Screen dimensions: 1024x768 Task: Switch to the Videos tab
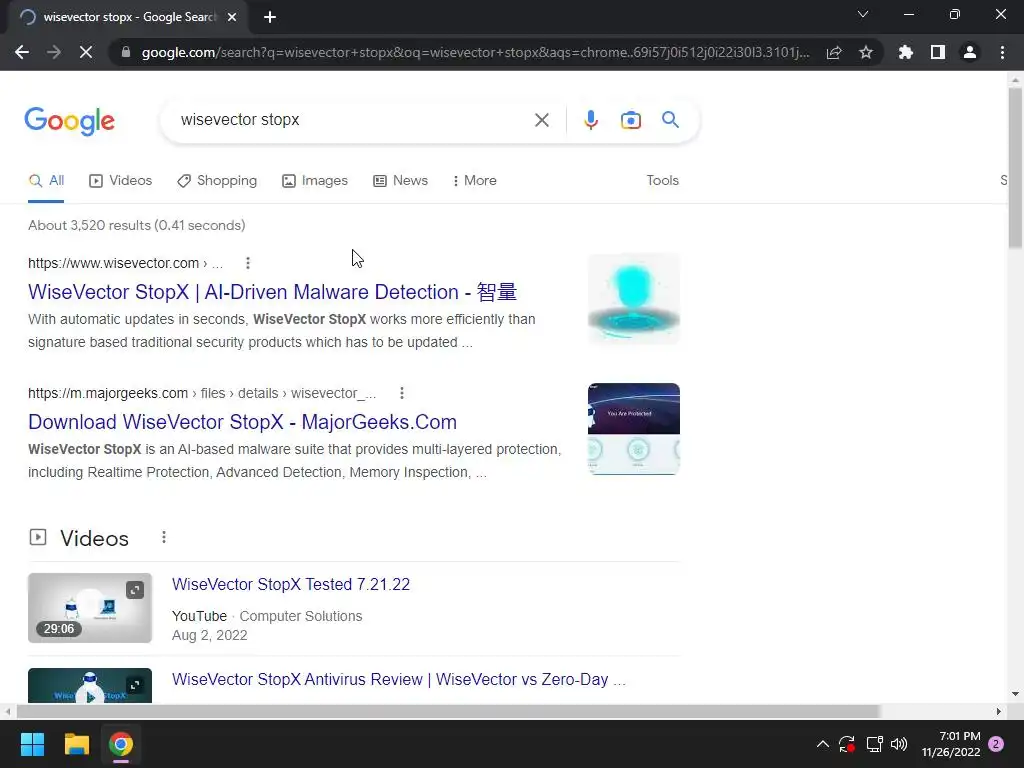click(121, 181)
